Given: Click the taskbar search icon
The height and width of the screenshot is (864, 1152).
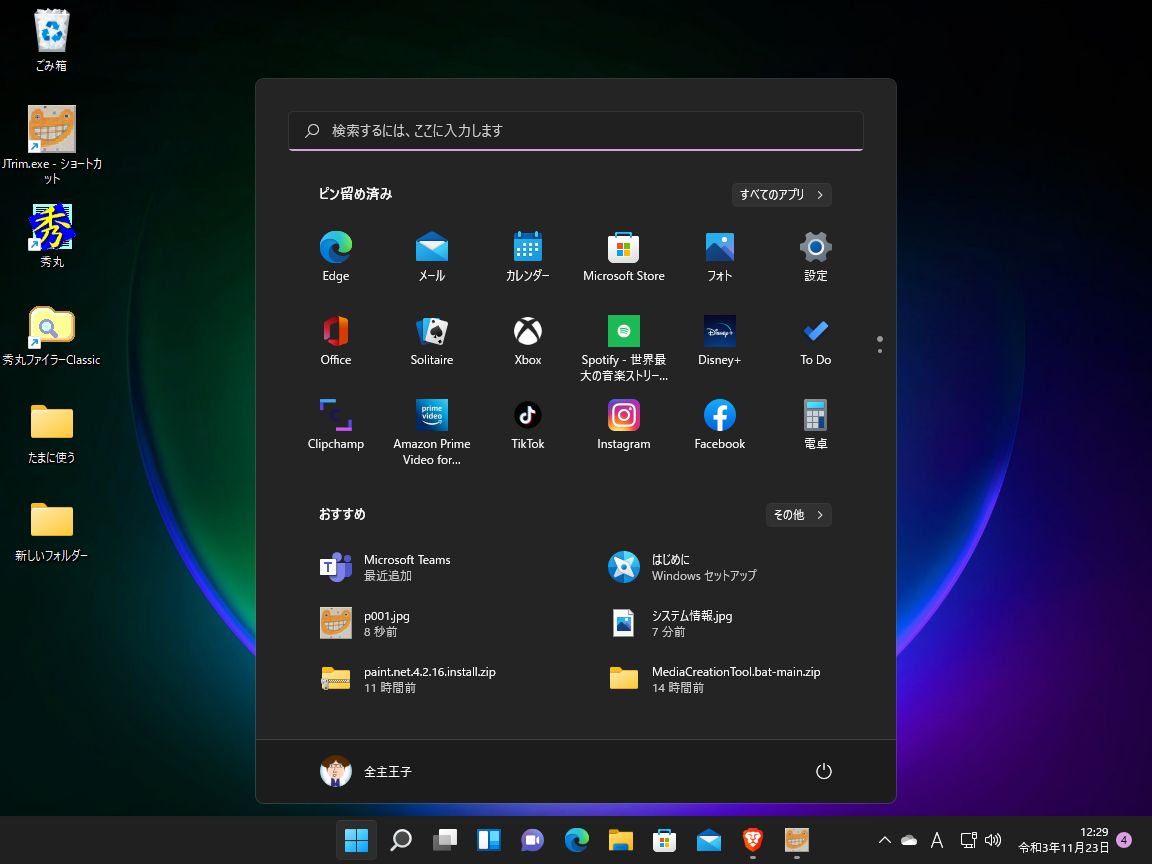Looking at the screenshot, I should pos(400,840).
